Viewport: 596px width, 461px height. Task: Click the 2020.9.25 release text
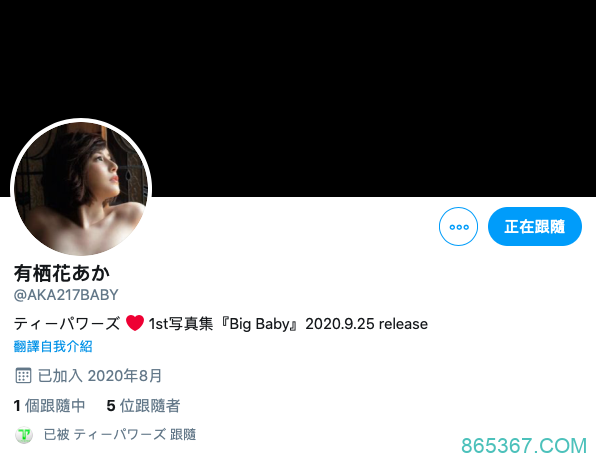click(x=367, y=324)
